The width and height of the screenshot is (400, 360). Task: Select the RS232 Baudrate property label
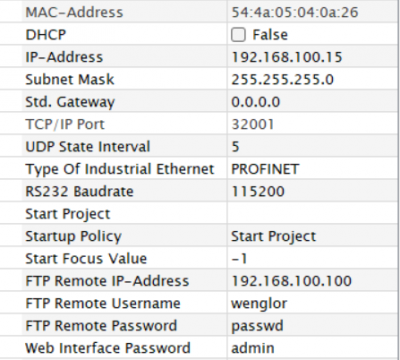pos(79,191)
